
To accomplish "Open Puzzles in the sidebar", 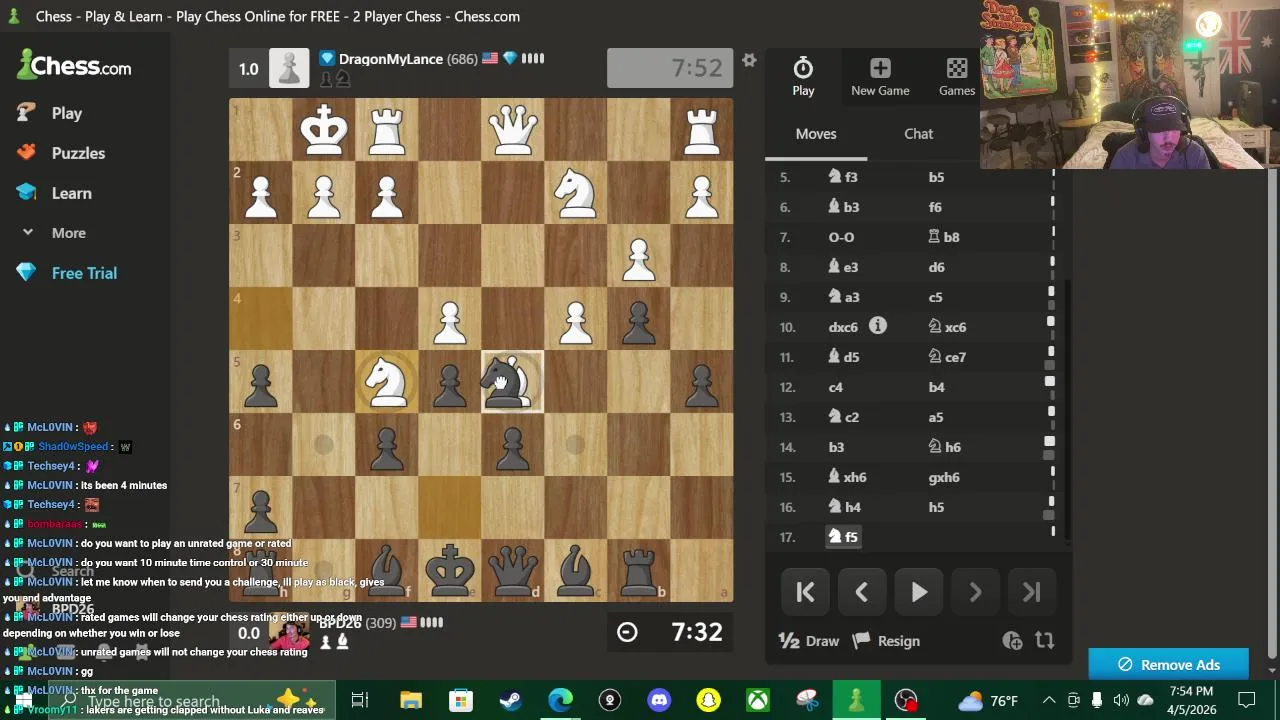I will (x=78, y=153).
